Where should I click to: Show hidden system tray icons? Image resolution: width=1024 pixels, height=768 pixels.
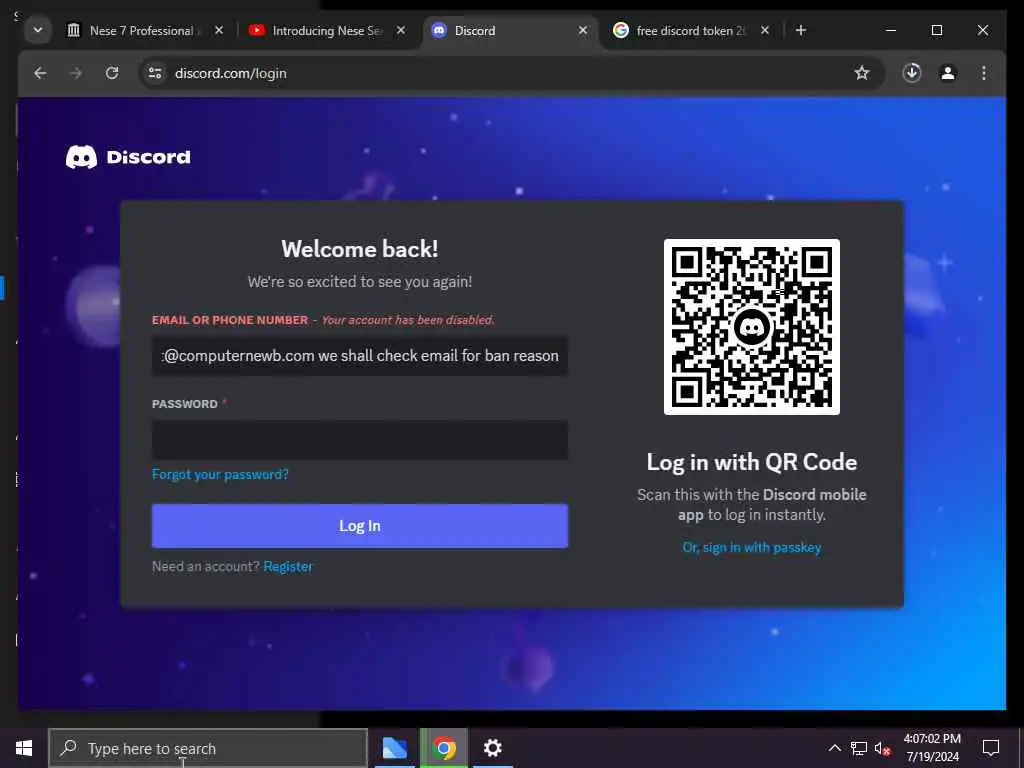click(x=835, y=748)
